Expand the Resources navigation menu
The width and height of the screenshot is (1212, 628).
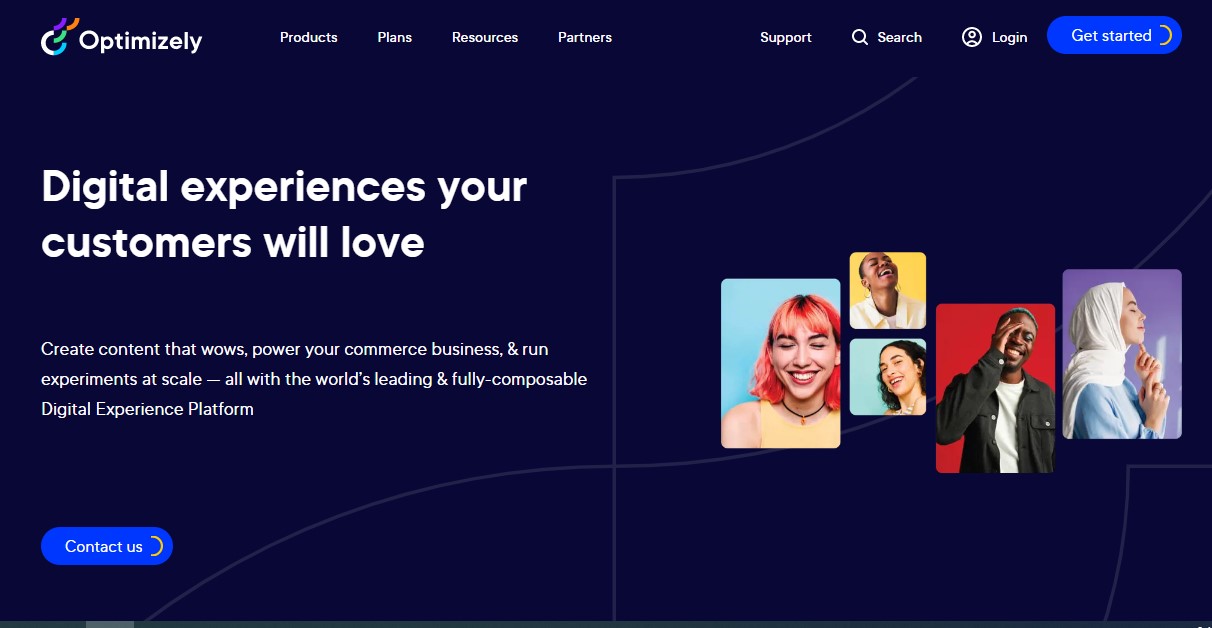[485, 37]
